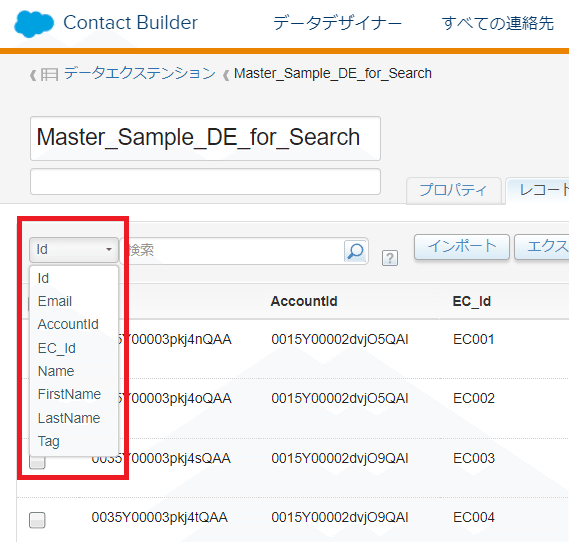Check the row checkbox for EC003
This screenshot has height=542, width=569.
coord(37,461)
